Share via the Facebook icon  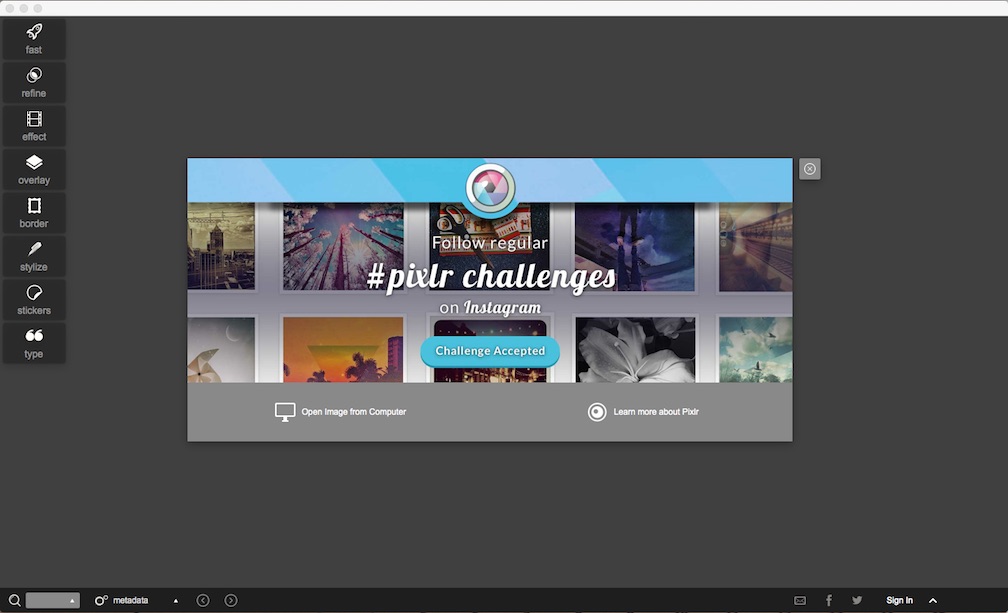[829, 600]
